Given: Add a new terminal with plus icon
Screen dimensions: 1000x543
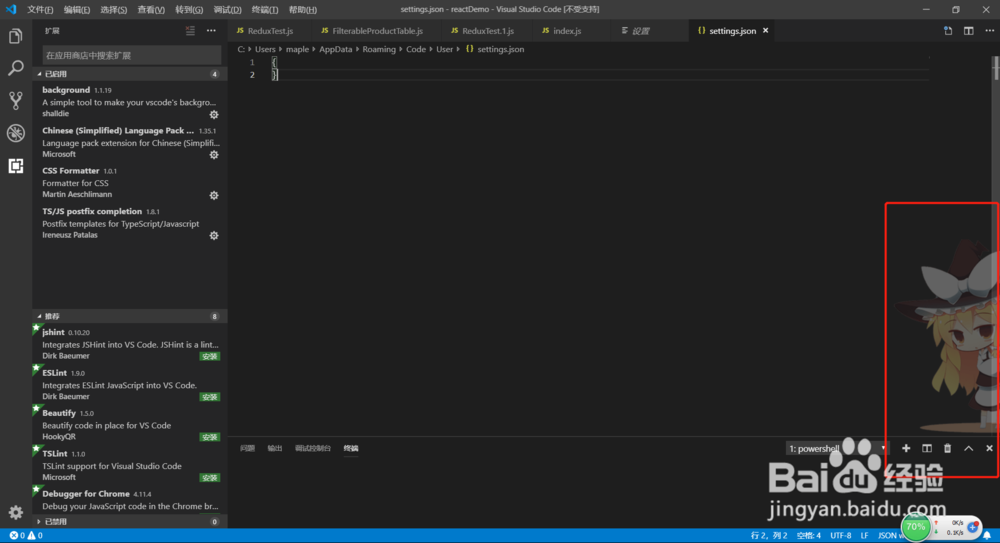Looking at the screenshot, I should pyautogui.click(x=906, y=449).
